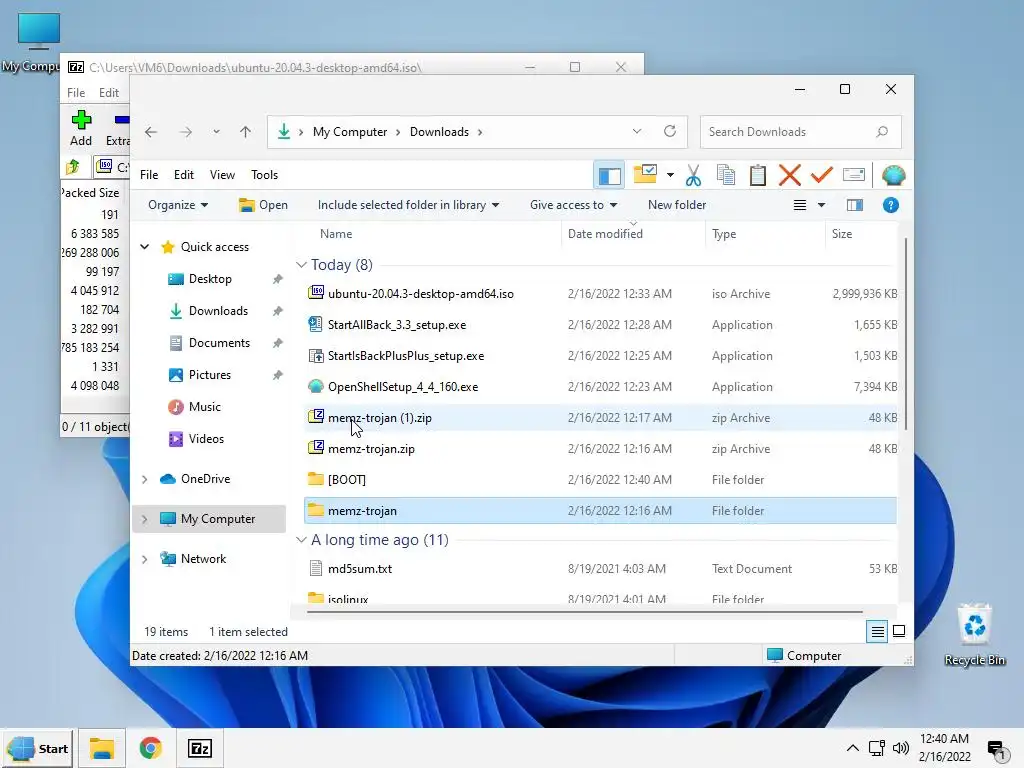Screen dimensions: 1024x768
Task: Open the File menu in Explorer
Action: 149,174
